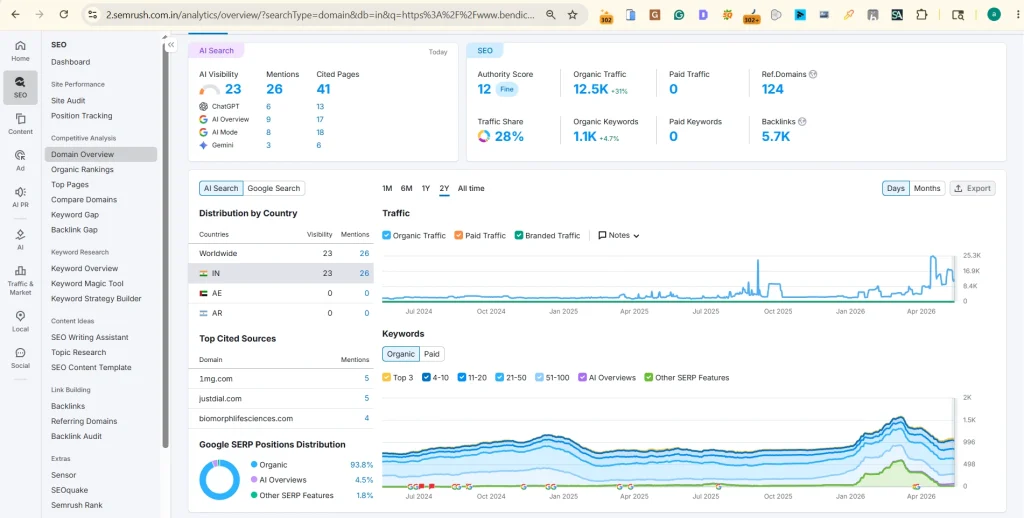Click Other SERP Features green dot
Image resolution: width=1024 pixels, height=518 pixels.
coord(254,495)
